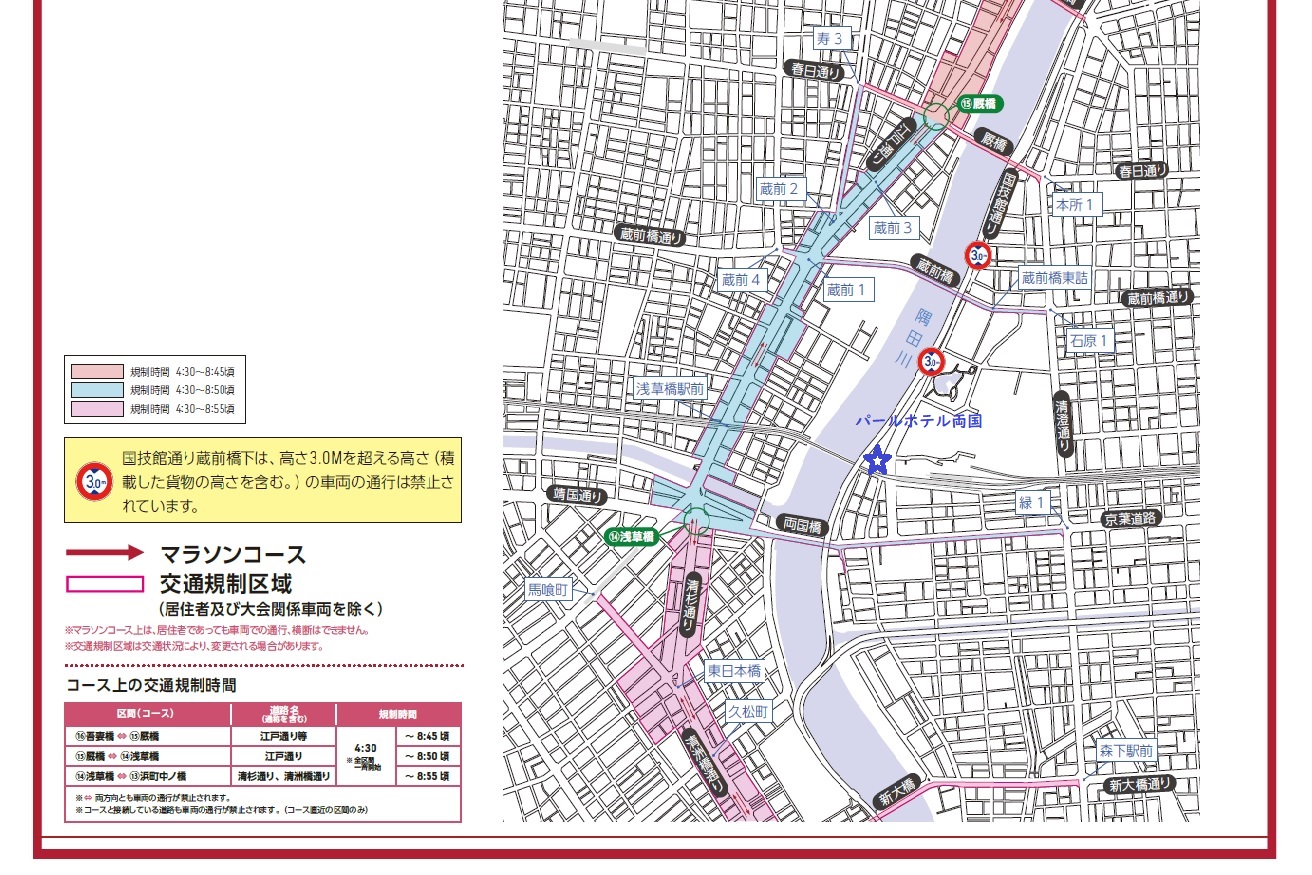Screen dimensions: 1312x875
Task: Click the 道路名 table header
Action: click(283, 714)
